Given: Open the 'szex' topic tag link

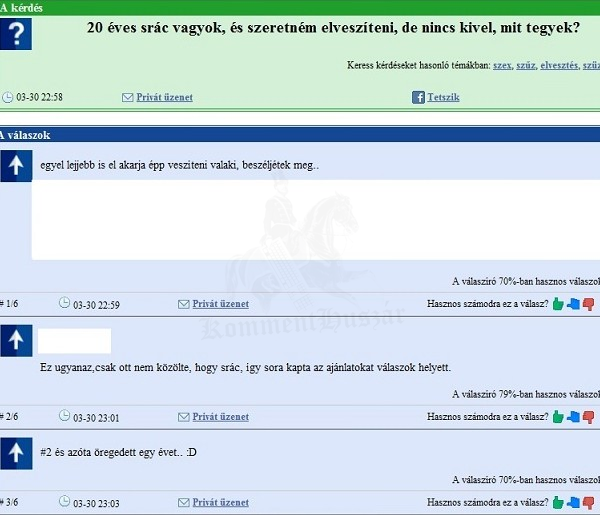Looking at the screenshot, I should 502,65.
